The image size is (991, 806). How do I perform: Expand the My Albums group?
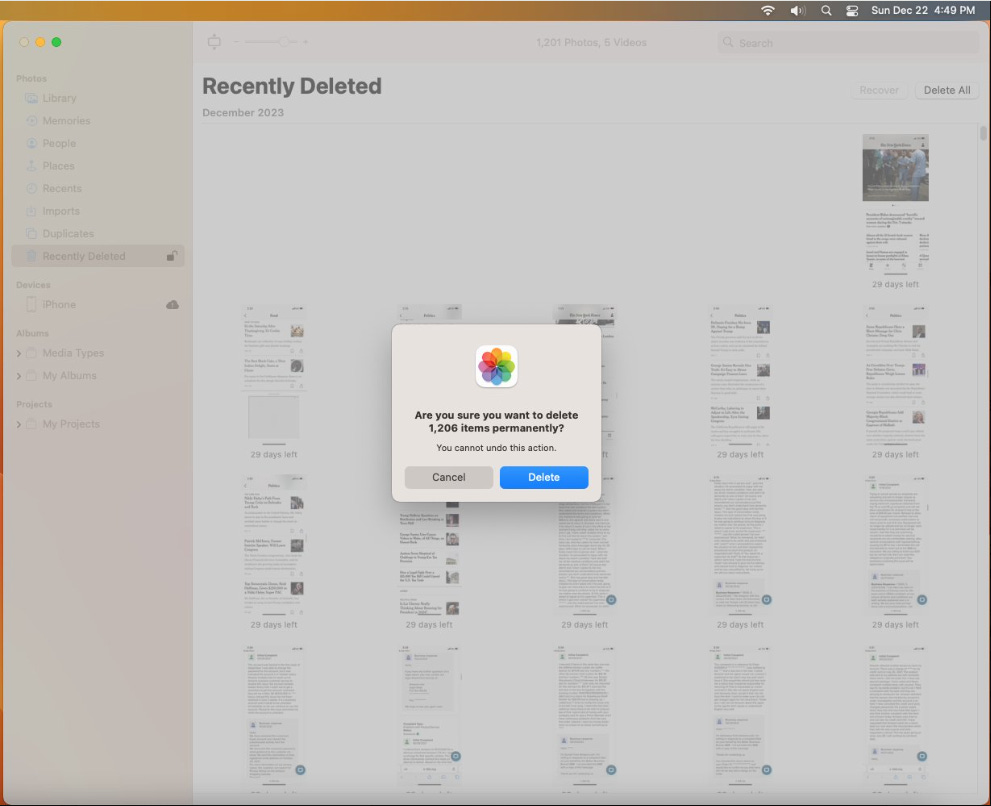[18, 376]
